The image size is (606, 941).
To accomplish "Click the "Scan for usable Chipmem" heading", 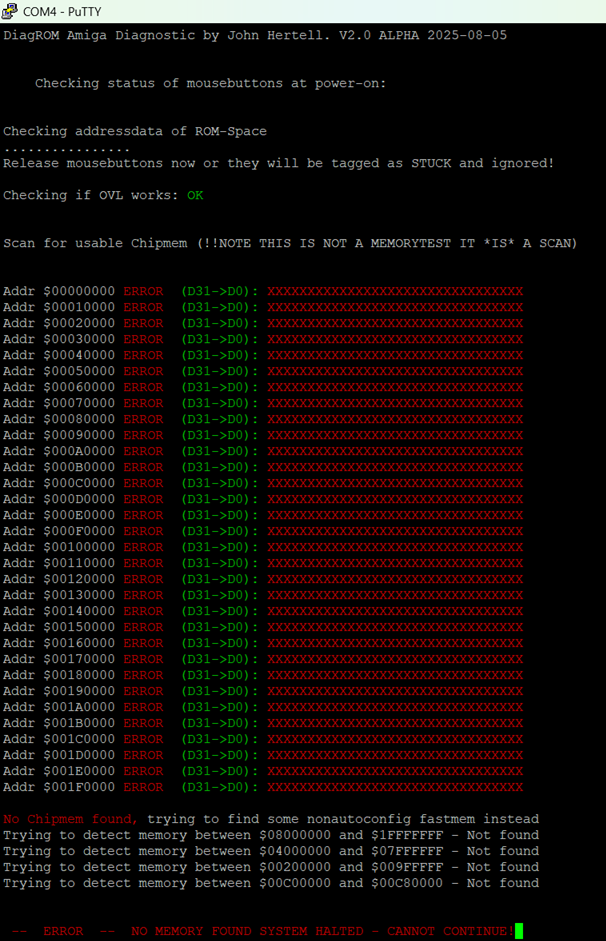I will click(x=290, y=243).
